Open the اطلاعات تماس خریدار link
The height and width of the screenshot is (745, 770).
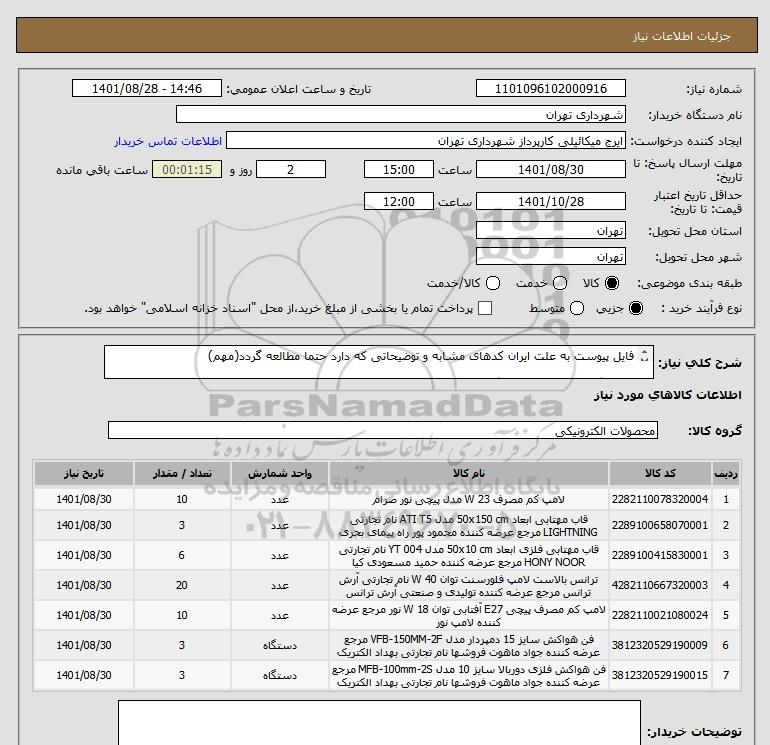click(168, 141)
